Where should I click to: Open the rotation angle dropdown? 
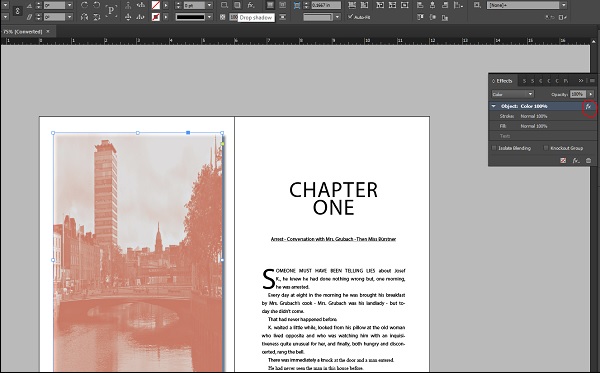pos(69,5)
